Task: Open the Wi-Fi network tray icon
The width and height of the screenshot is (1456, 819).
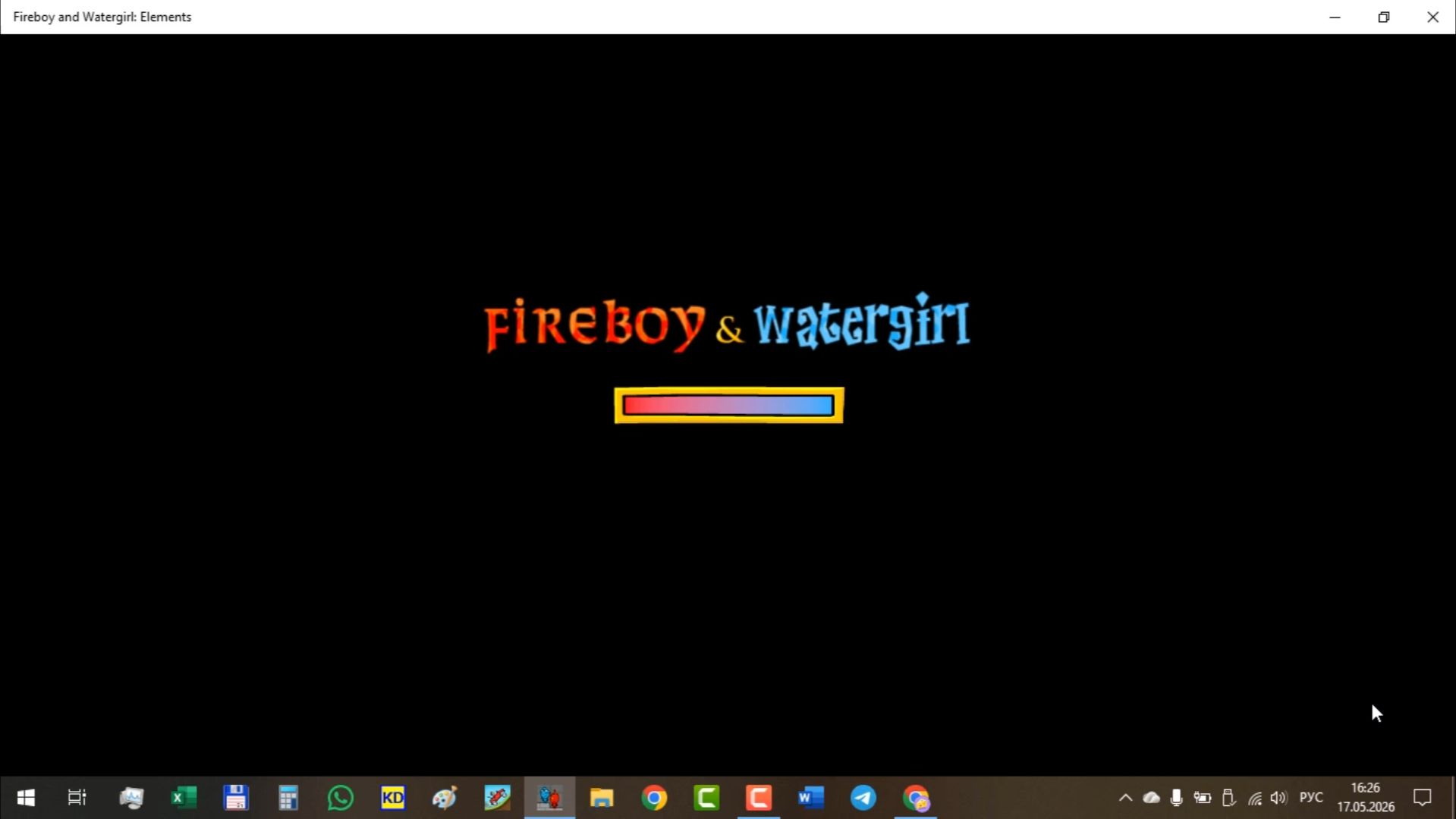Action: pos(1255,798)
